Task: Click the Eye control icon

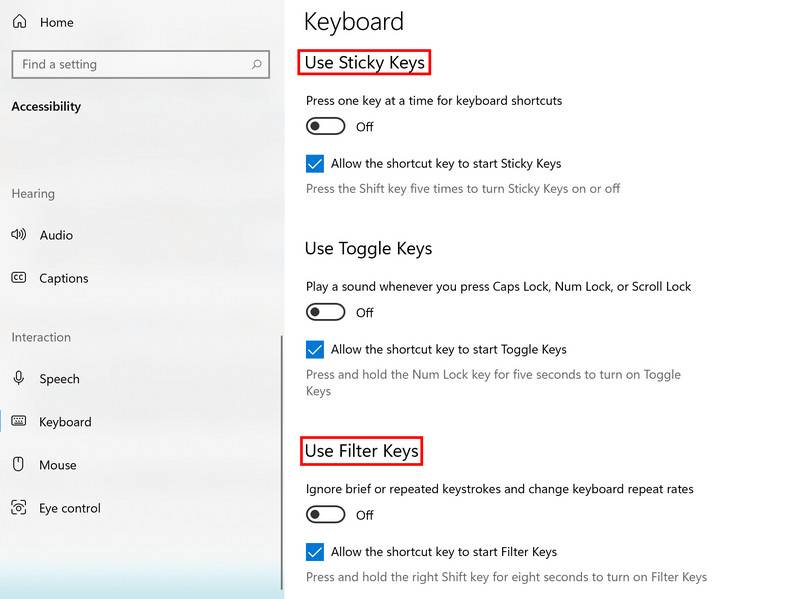Action: click(x=17, y=508)
